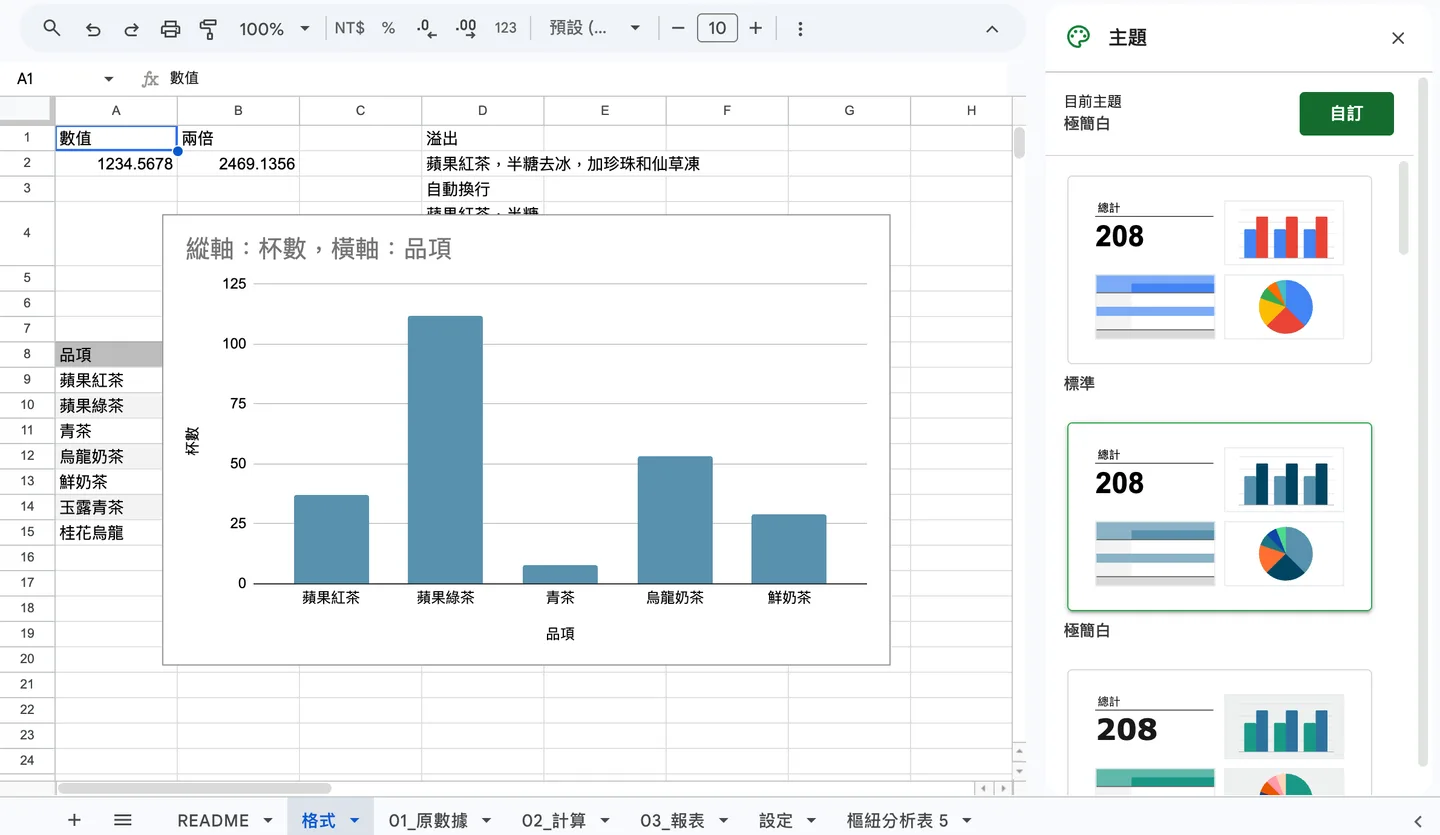Viewport: 1440px width, 835px height.
Task: Click the horizontal scrollbar thumb
Action: [x=194, y=789]
